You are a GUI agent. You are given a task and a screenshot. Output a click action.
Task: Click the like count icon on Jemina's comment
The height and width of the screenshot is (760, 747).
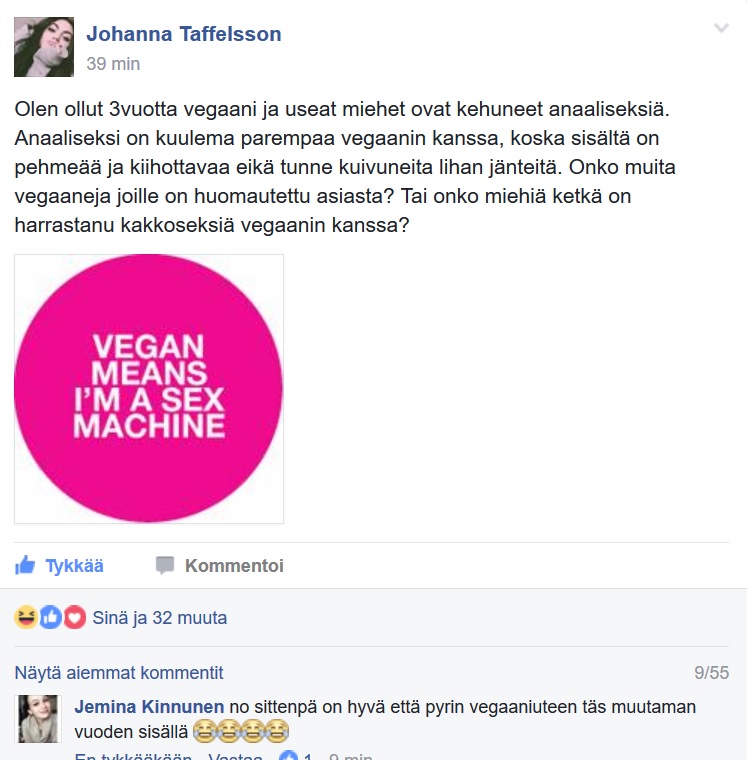[x=288, y=756]
